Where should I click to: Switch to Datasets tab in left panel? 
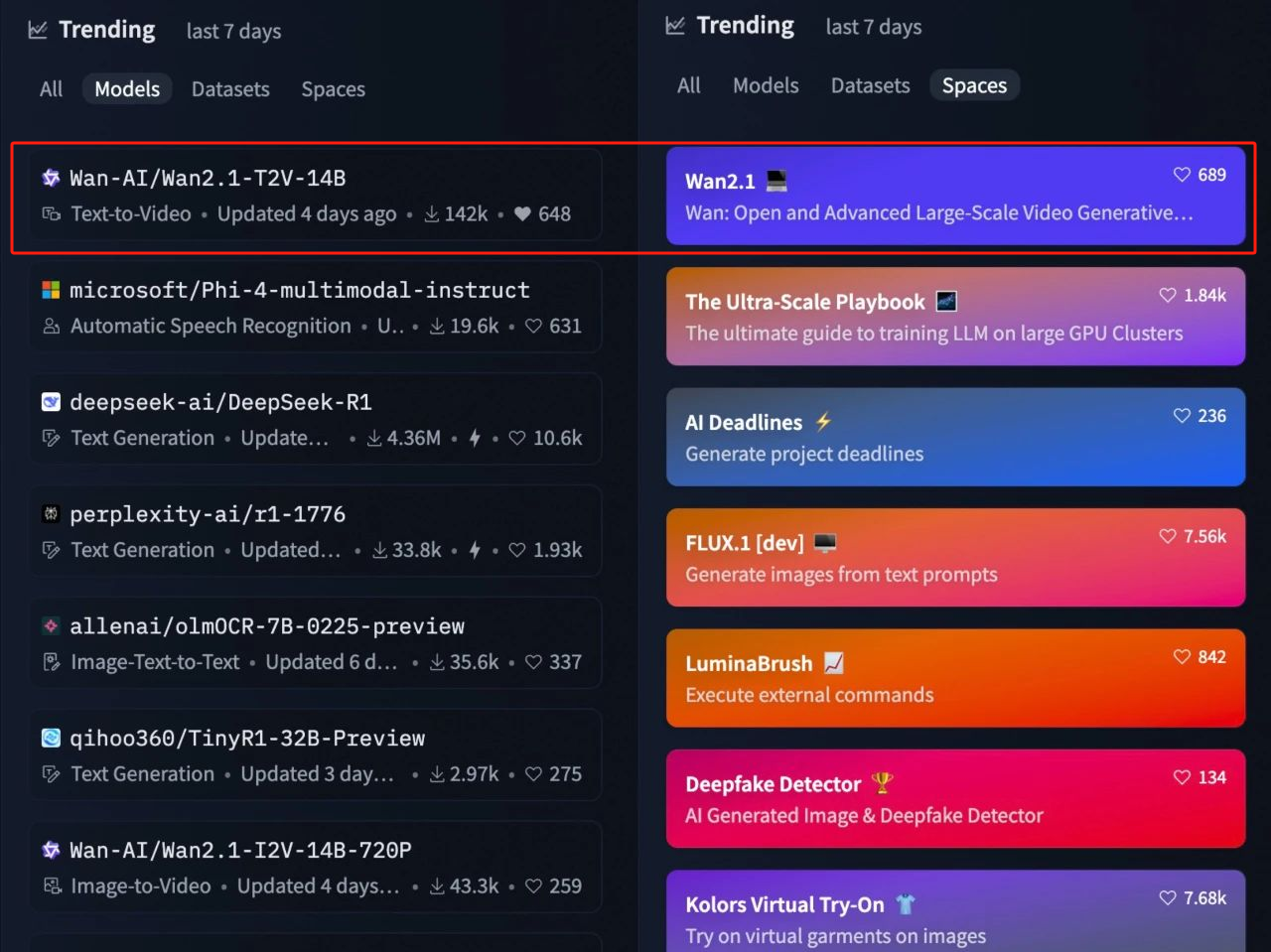point(230,89)
